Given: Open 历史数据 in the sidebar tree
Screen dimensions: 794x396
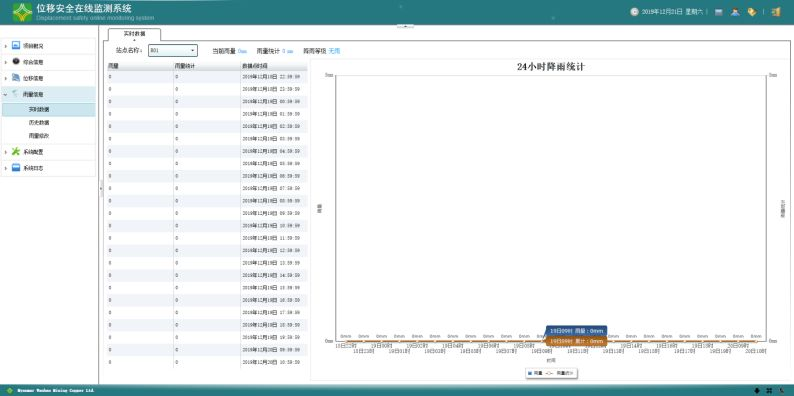Looking at the screenshot, I should point(39,123).
